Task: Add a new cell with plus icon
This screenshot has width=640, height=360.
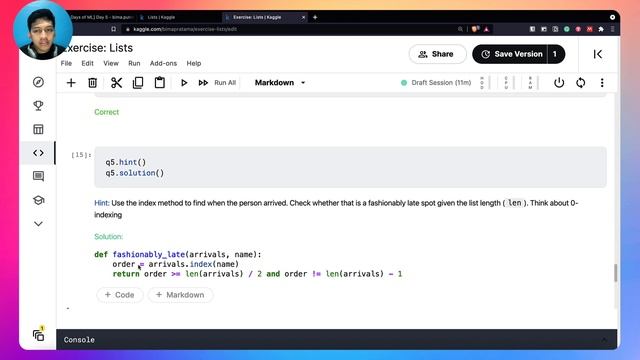Action: pos(71,83)
